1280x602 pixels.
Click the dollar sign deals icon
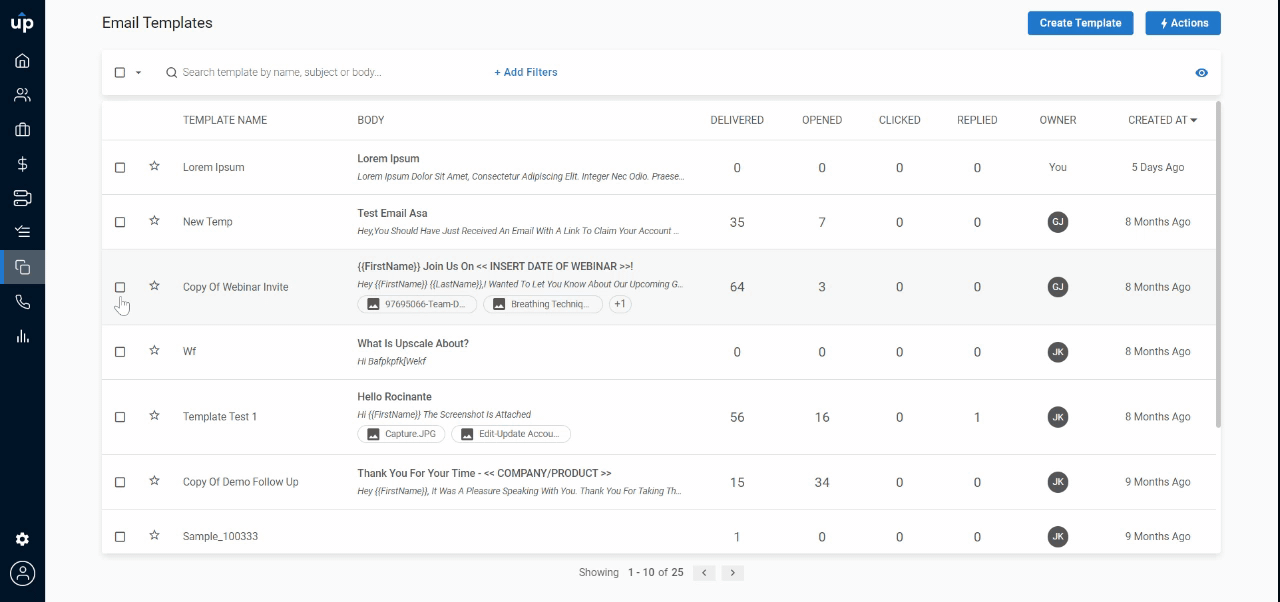tap(22, 164)
